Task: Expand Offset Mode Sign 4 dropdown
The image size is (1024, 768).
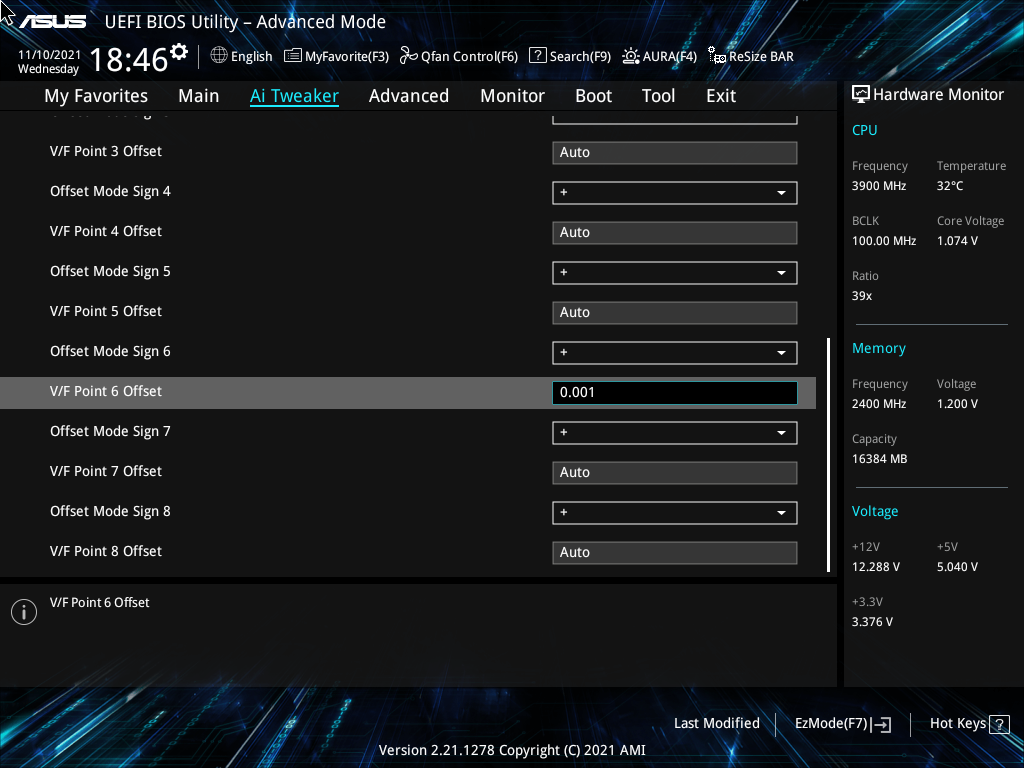Action: click(675, 193)
